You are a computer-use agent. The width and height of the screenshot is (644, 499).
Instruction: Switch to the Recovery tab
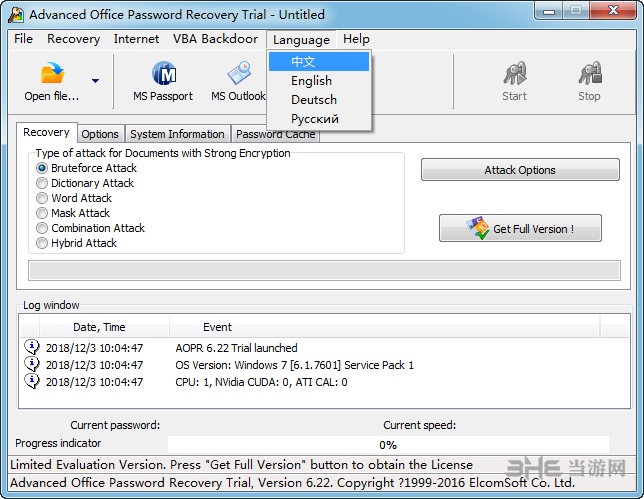46,132
